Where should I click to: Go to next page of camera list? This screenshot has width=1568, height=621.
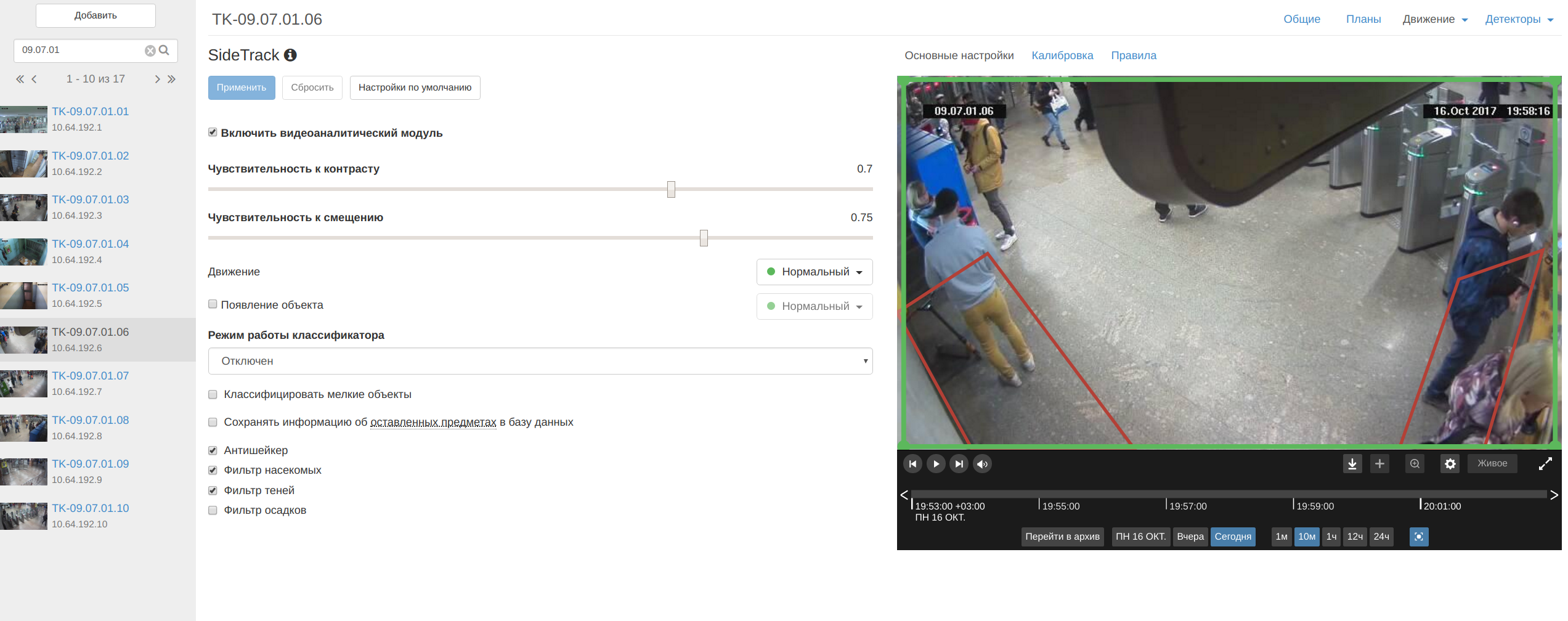pos(157,79)
